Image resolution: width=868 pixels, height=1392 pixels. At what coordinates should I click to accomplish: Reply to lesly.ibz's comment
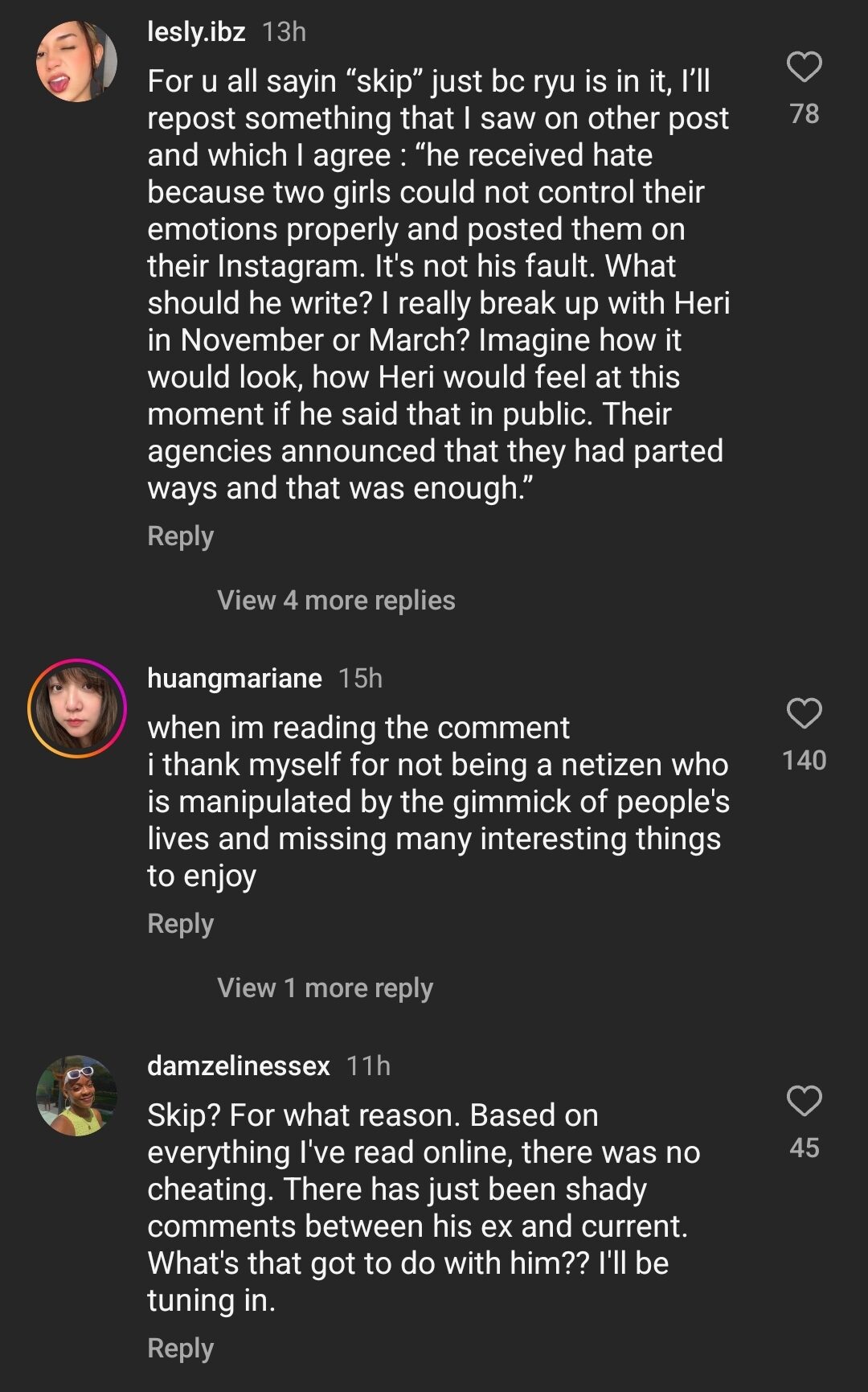(x=180, y=536)
